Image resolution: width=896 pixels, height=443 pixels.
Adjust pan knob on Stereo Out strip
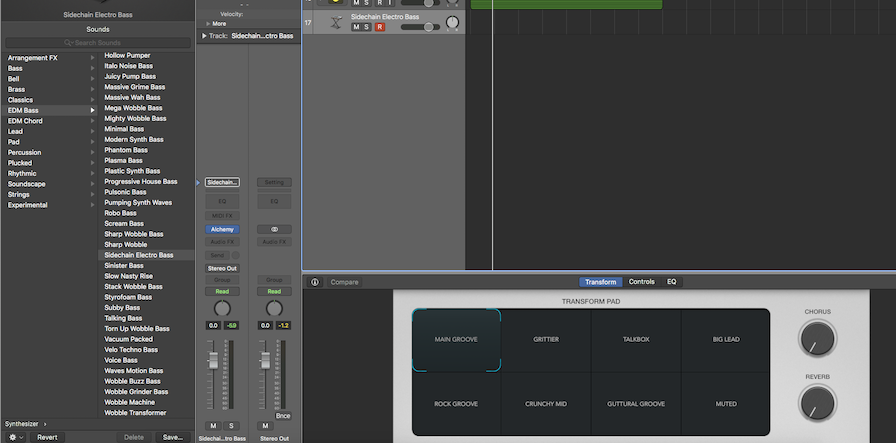pos(274,309)
